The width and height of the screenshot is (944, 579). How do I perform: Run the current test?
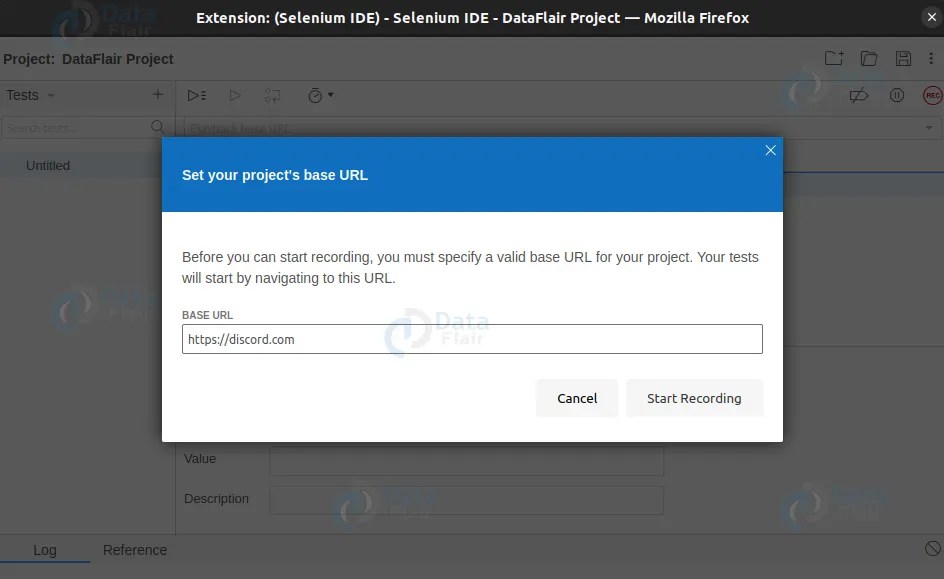click(234, 95)
